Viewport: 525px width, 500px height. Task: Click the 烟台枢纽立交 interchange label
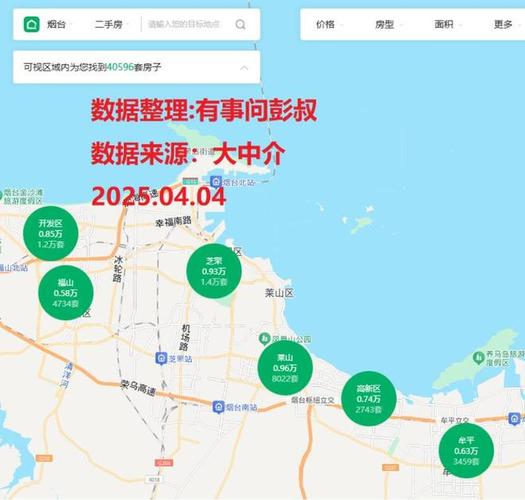tap(312, 400)
